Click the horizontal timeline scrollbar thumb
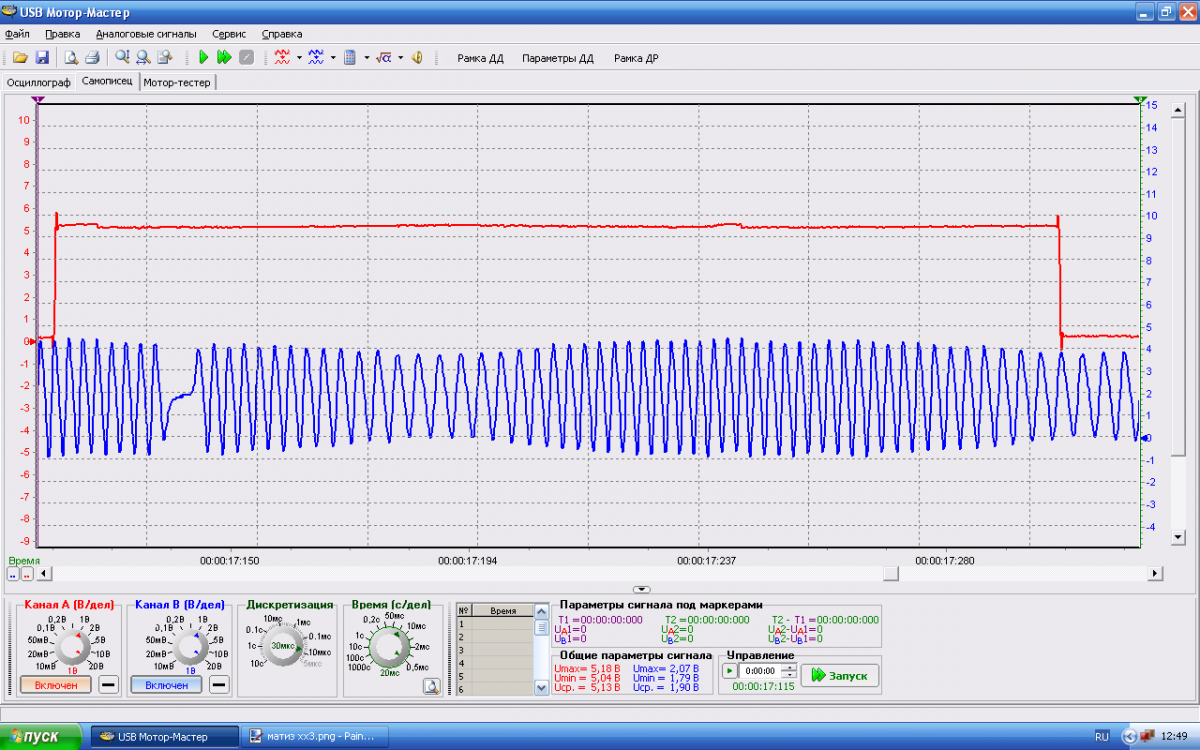This screenshot has width=1200, height=750. pyautogui.click(x=890, y=573)
